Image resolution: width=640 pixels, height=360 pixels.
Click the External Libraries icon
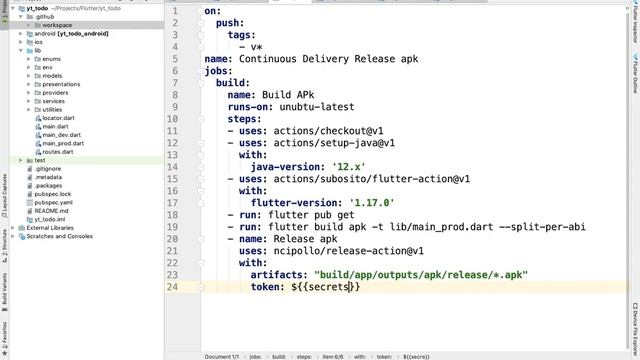(x=22, y=228)
